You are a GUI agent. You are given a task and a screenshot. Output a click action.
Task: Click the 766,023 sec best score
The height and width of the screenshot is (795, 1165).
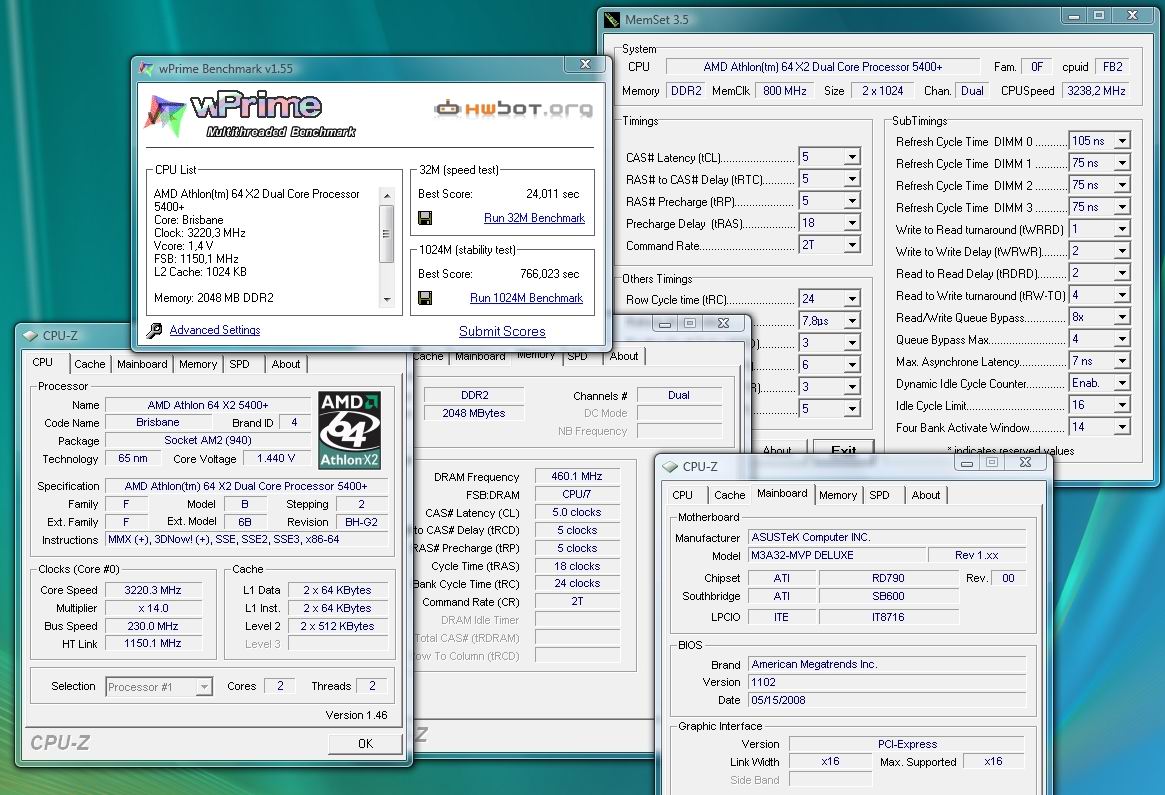[x=549, y=274]
